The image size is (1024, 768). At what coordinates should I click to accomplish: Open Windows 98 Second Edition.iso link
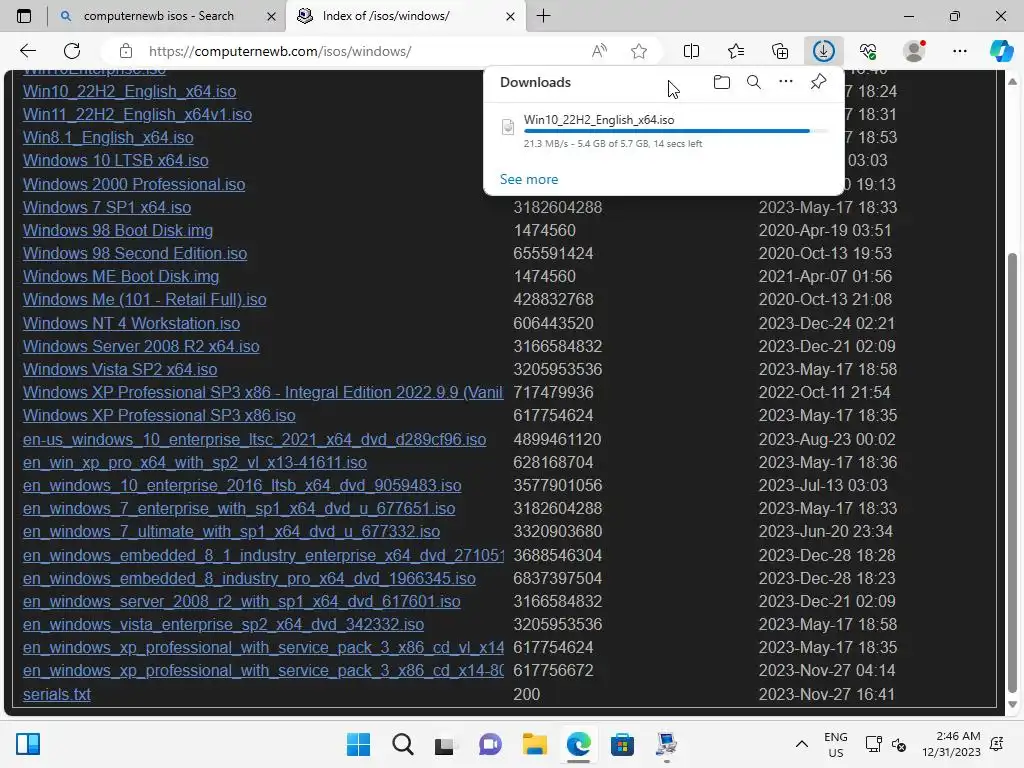[135, 253]
